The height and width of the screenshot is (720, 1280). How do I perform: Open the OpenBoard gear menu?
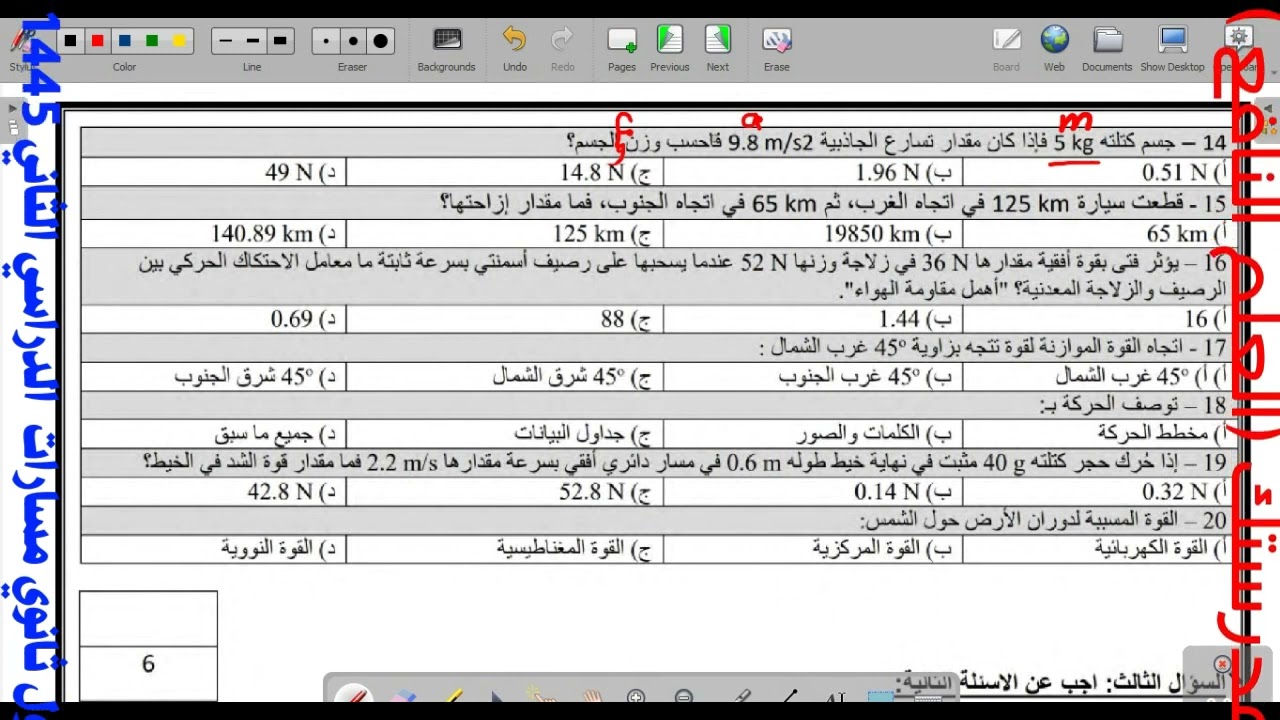(x=1238, y=48)
